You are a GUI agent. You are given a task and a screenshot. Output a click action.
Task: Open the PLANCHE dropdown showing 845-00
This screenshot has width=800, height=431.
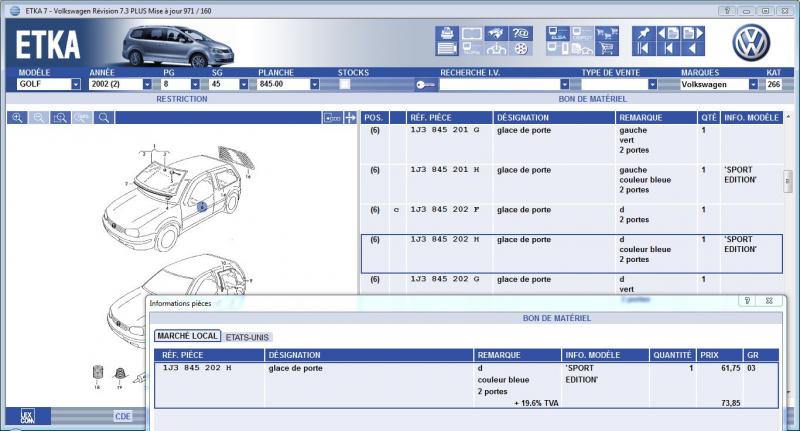coord(315,84)
